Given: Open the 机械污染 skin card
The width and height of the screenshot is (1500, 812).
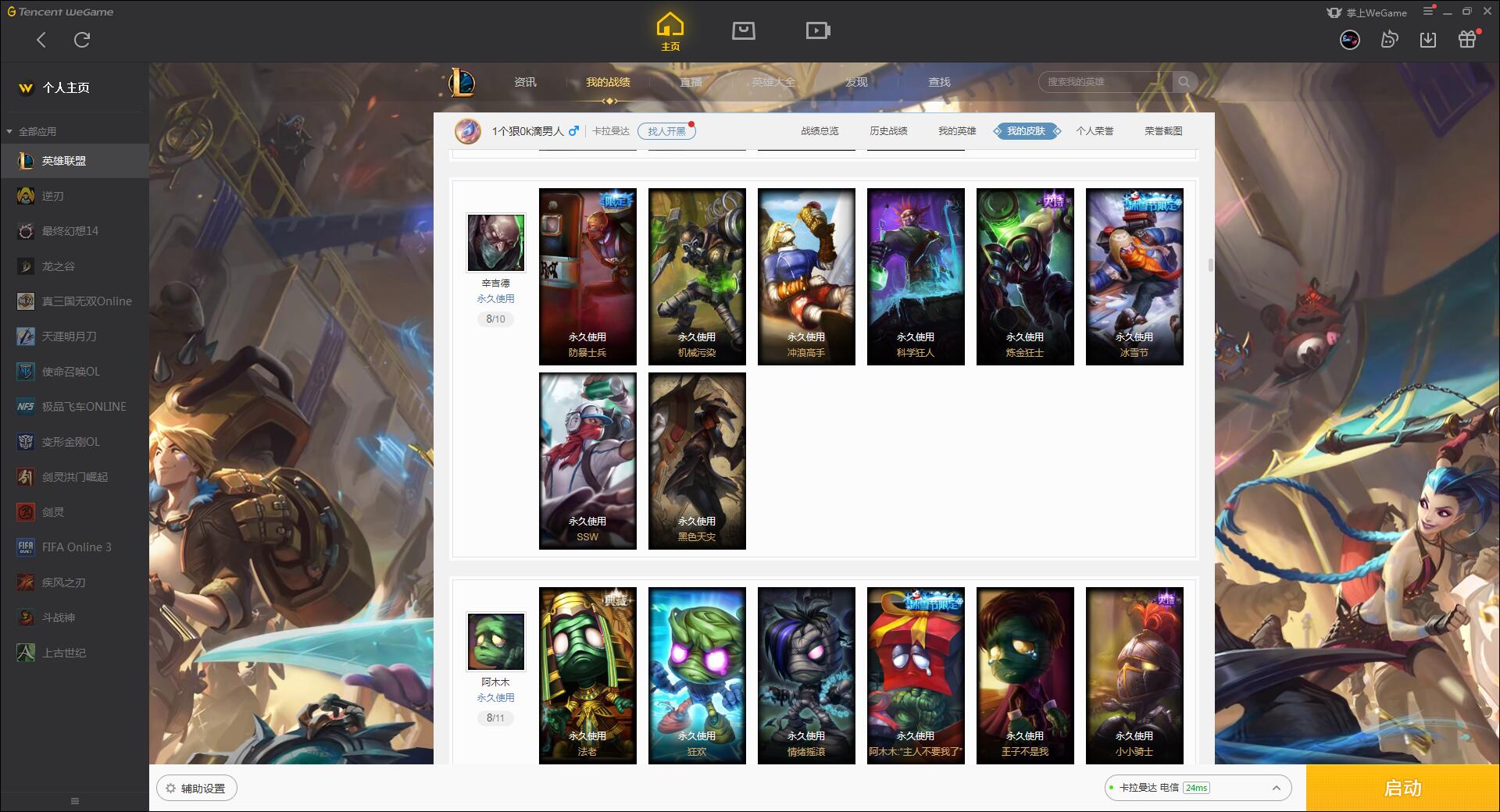Looking at the screenshot, I should (x=697, y=276).
